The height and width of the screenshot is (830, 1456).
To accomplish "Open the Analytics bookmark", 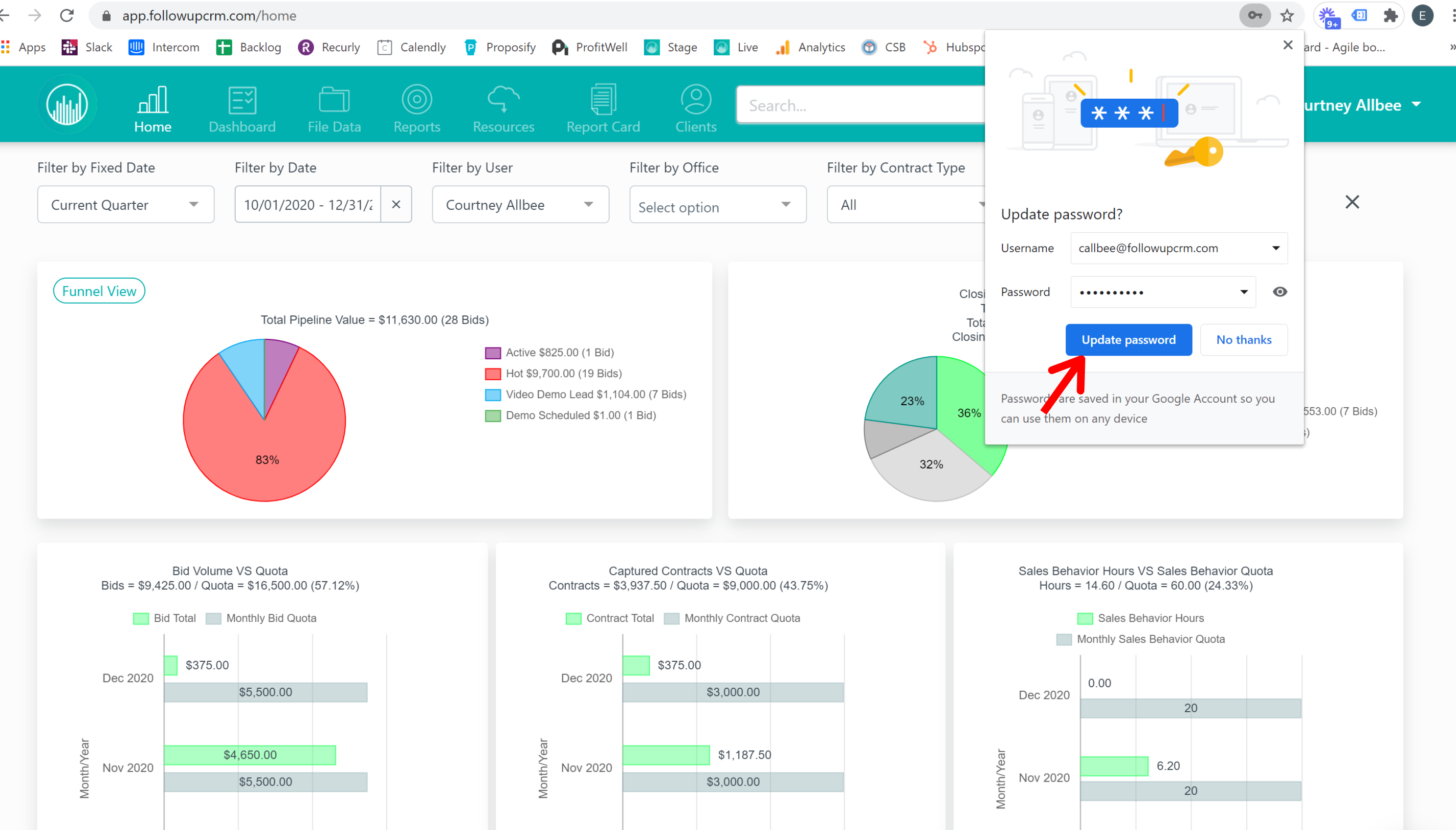I will click(x=810, y=47).
